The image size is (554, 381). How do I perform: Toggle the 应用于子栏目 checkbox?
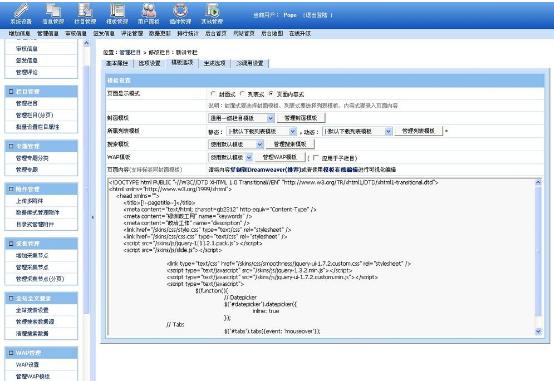pos(316,158)
